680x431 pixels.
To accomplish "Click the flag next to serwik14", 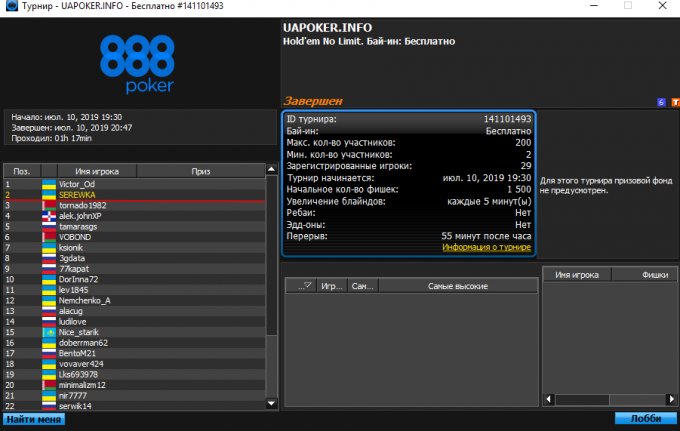I will pyautogui.click(x=49, y=406).
